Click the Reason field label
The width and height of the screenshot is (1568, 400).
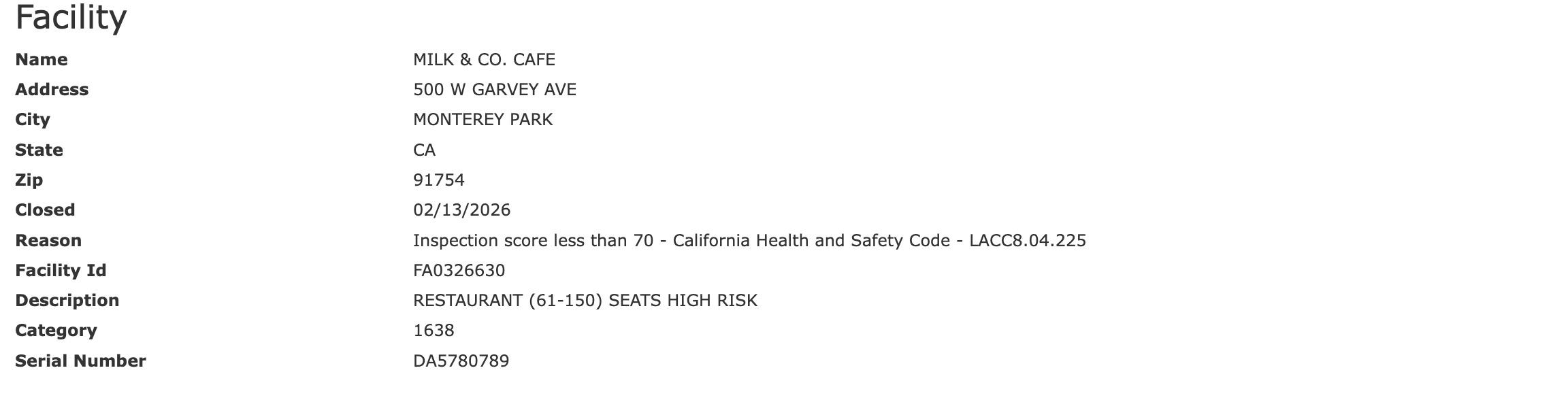click(48, 241)
